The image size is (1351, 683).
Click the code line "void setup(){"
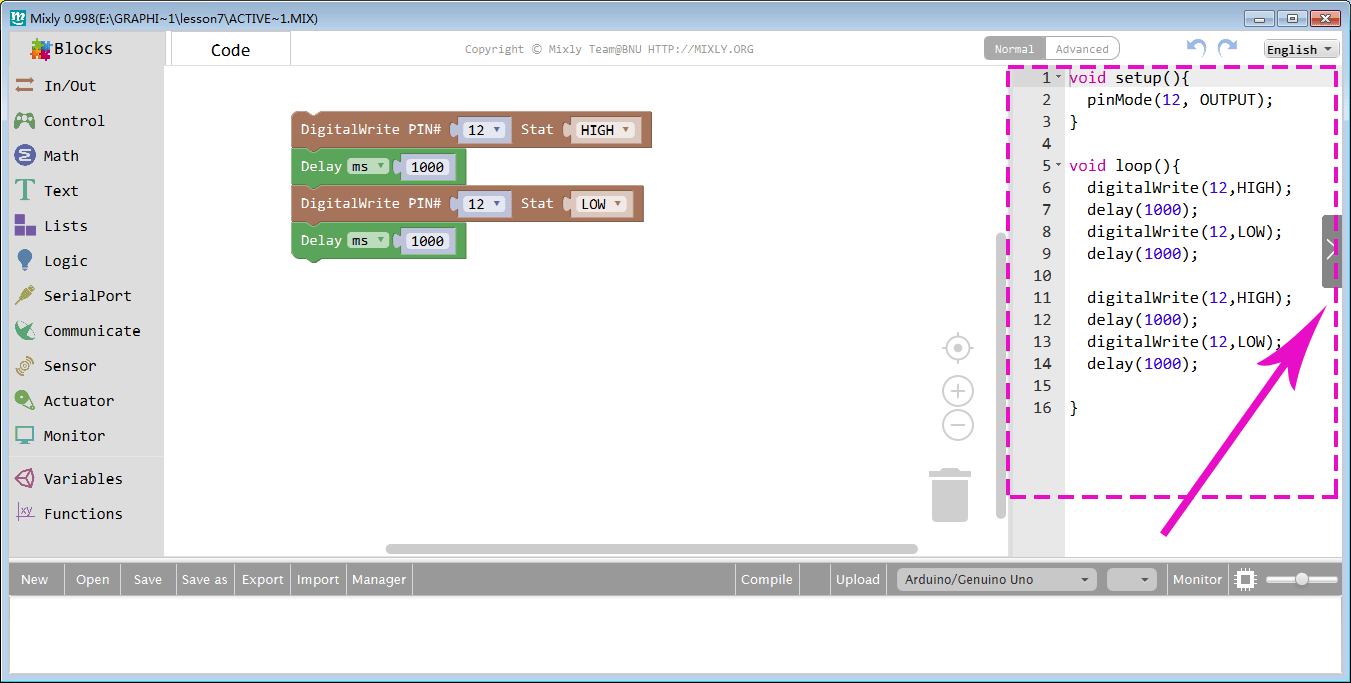(1130, 78)
